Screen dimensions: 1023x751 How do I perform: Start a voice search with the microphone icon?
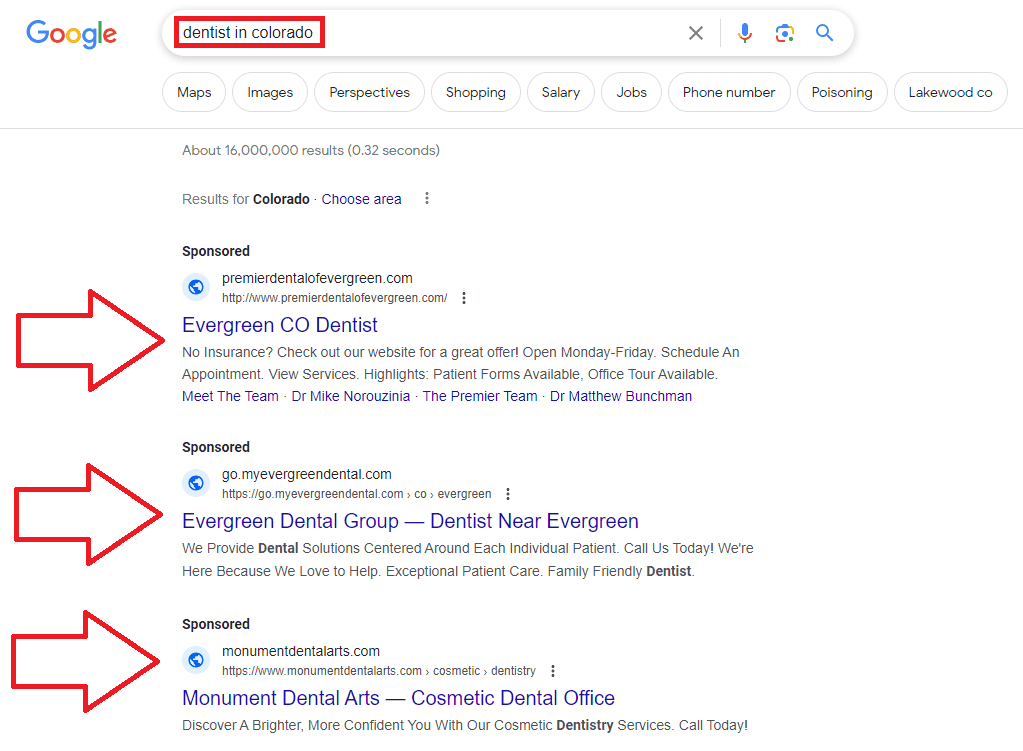coord(744,32)
